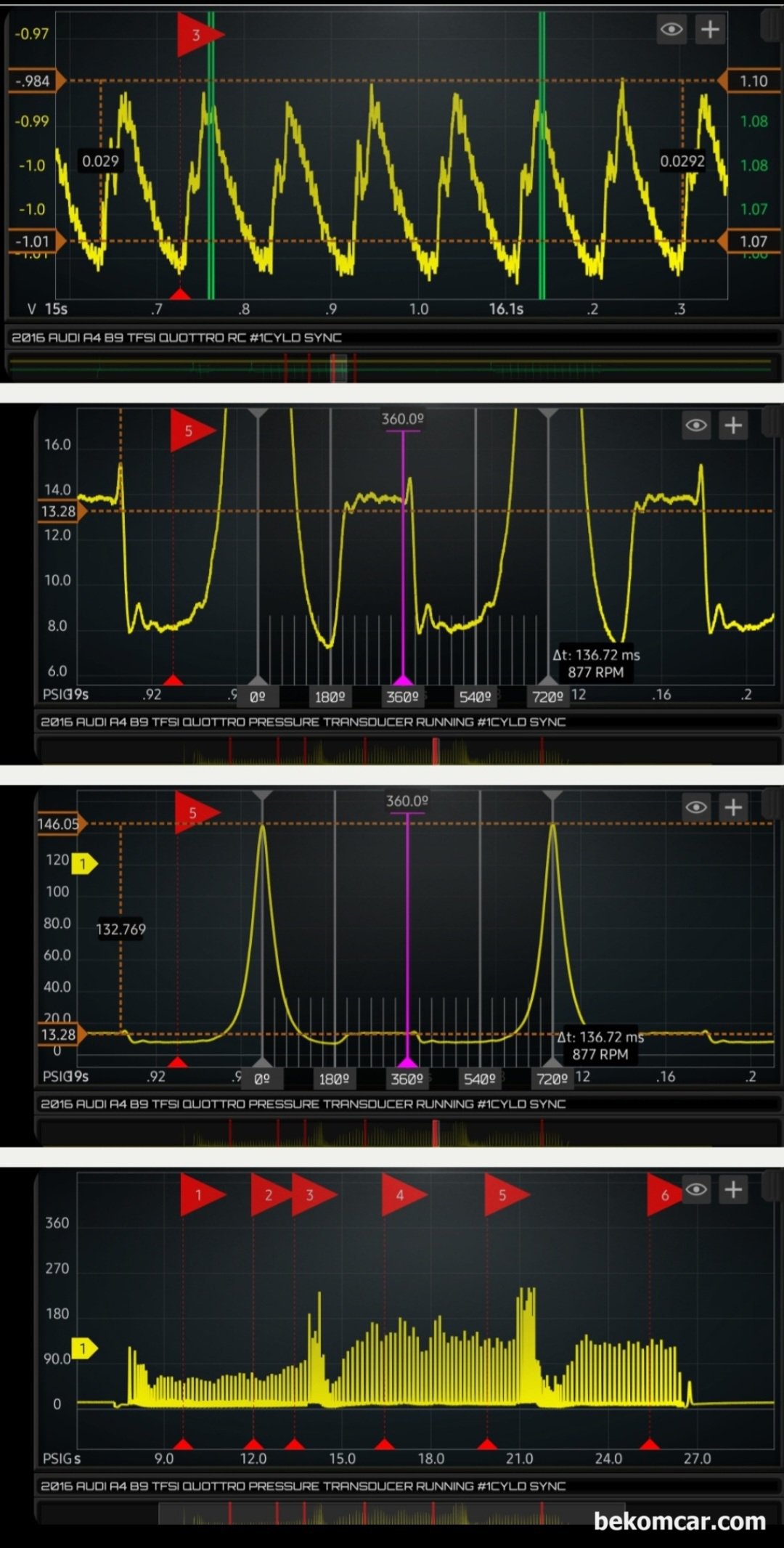The width and height of the screenshot is (784, 1548).
Task: Click the 180º marker in the 16.0 PSIG panel
Action: point(330,696)
